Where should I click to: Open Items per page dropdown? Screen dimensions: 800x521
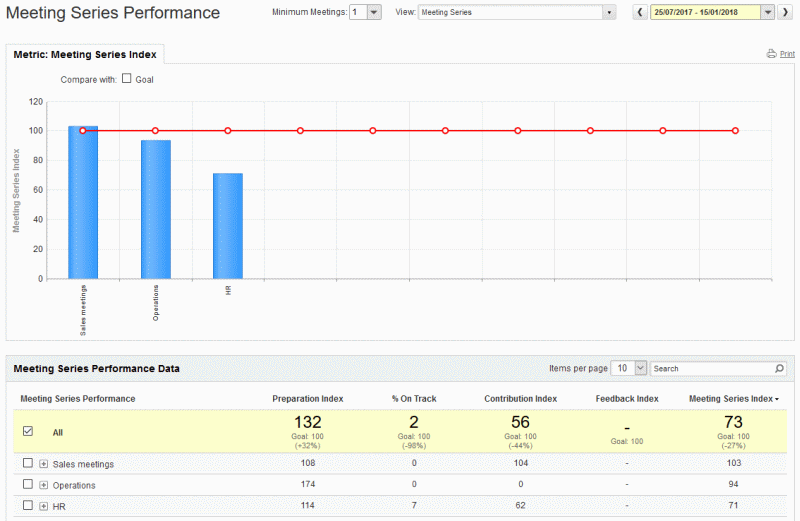641,368
